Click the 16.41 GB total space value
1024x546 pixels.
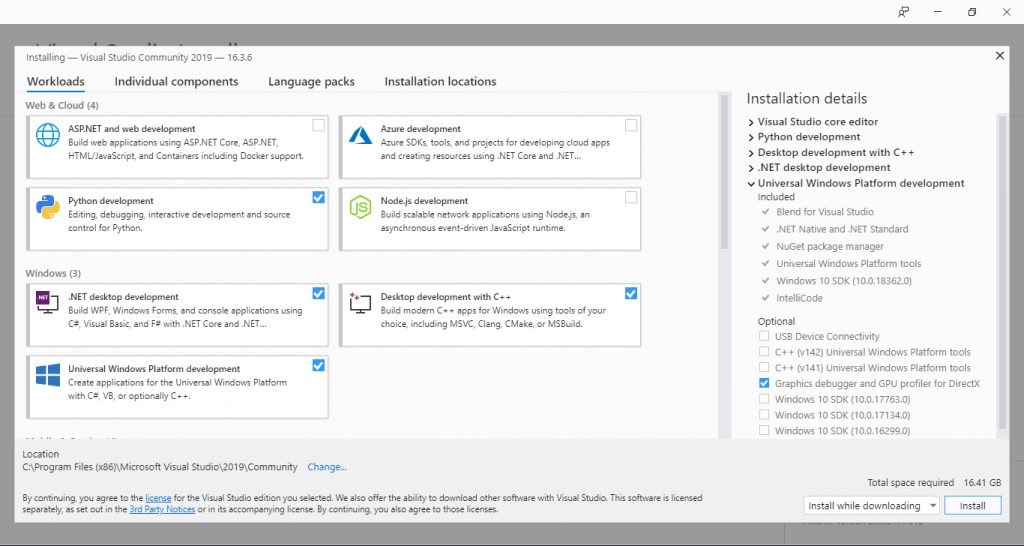point(982,483)
